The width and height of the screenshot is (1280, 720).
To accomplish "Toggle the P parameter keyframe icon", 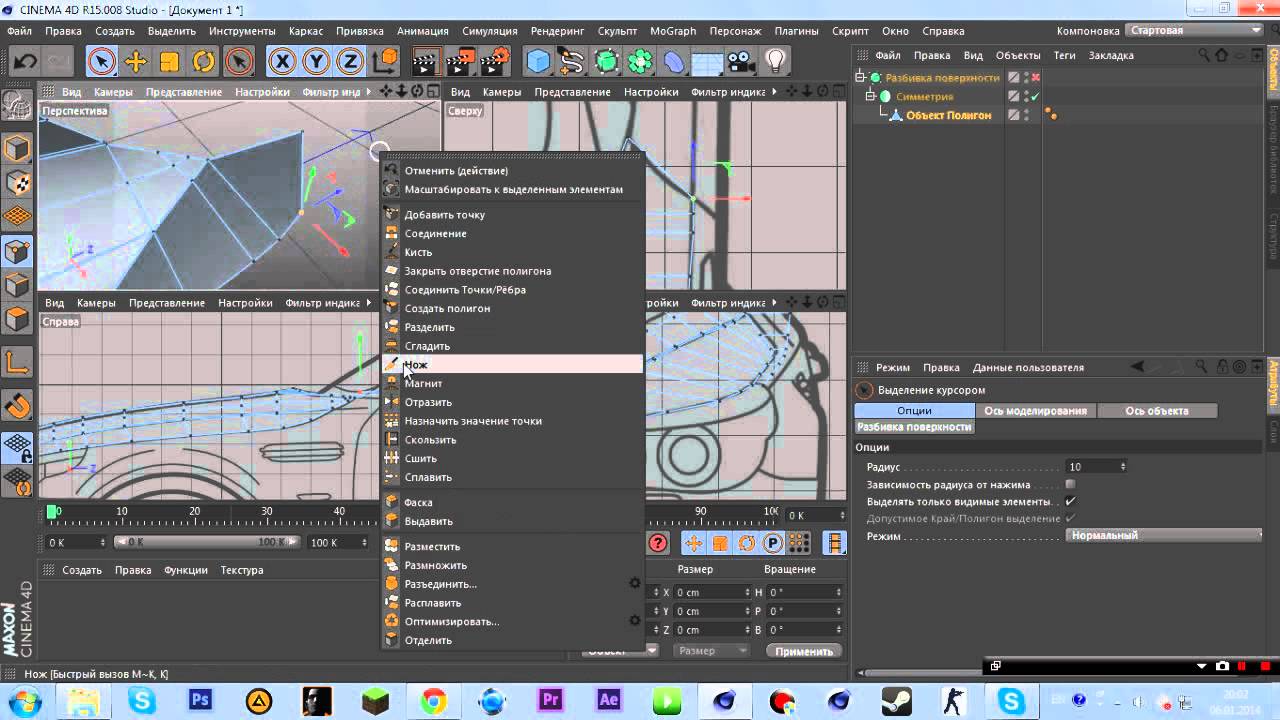I will click(772, 543).
